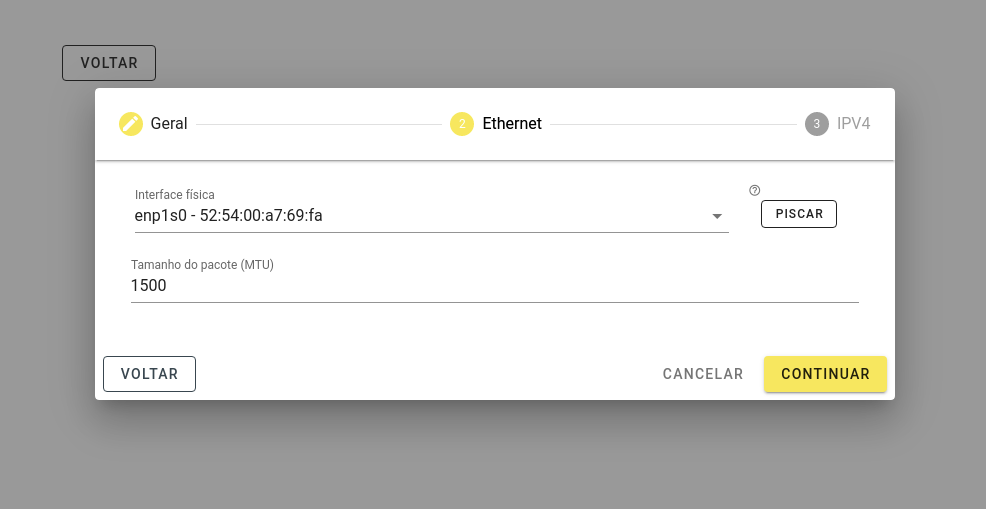
Task: Click the help question mark icon
Action: click(755, 191)
